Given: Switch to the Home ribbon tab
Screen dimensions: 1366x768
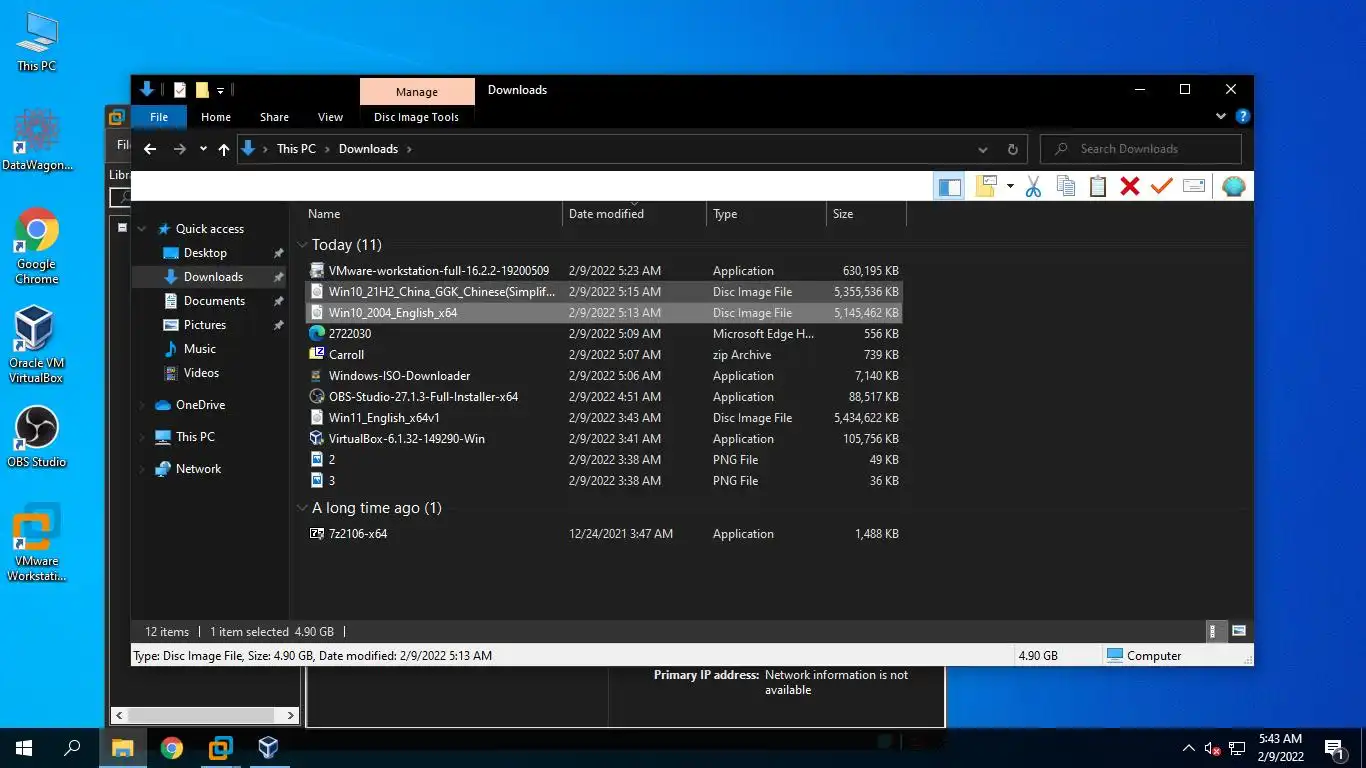Looking at the screenshot, I should click(216, 117).
